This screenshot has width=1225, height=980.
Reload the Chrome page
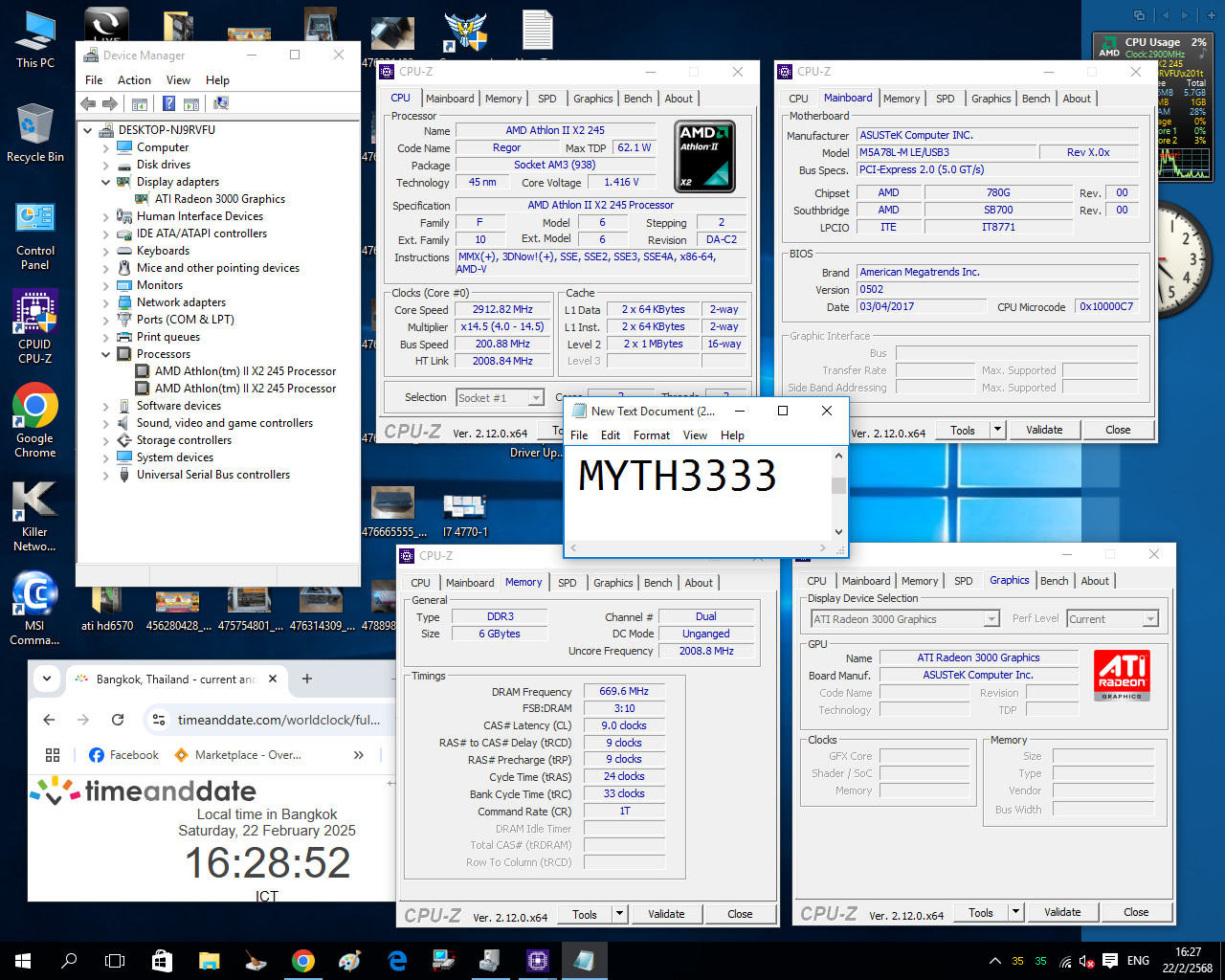[118, 720]
